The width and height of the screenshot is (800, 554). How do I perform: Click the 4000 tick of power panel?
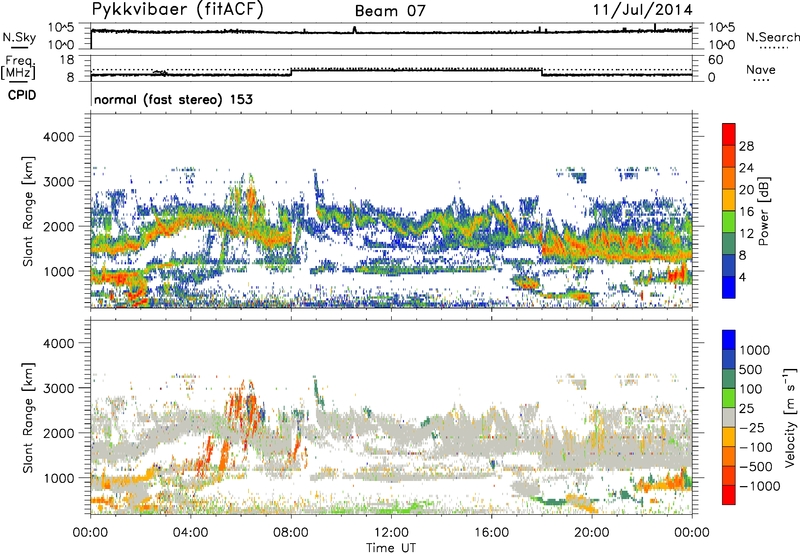pyautogui.click(x=59, y=137)
